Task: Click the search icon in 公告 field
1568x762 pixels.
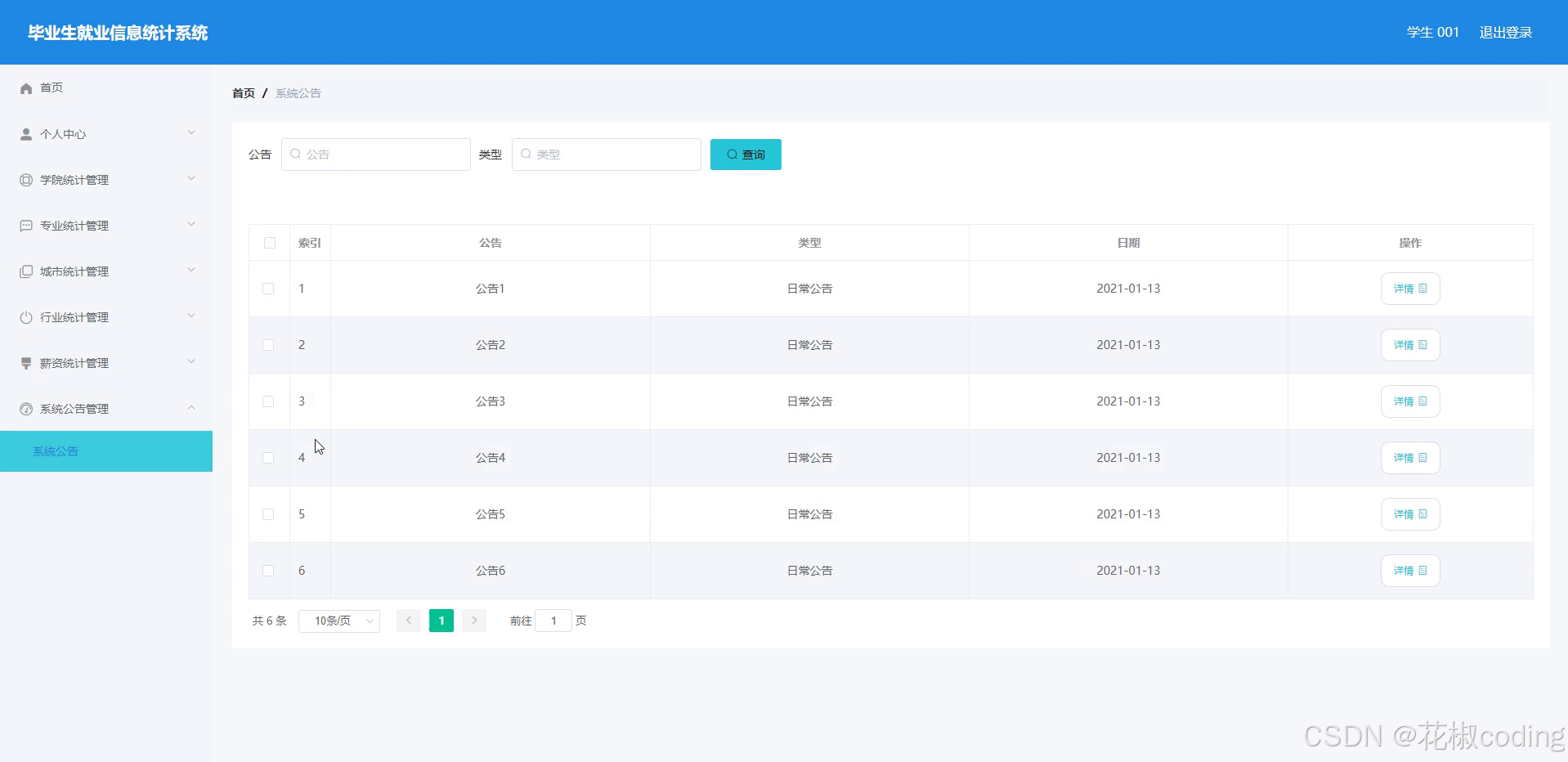Action: [296, 154]
